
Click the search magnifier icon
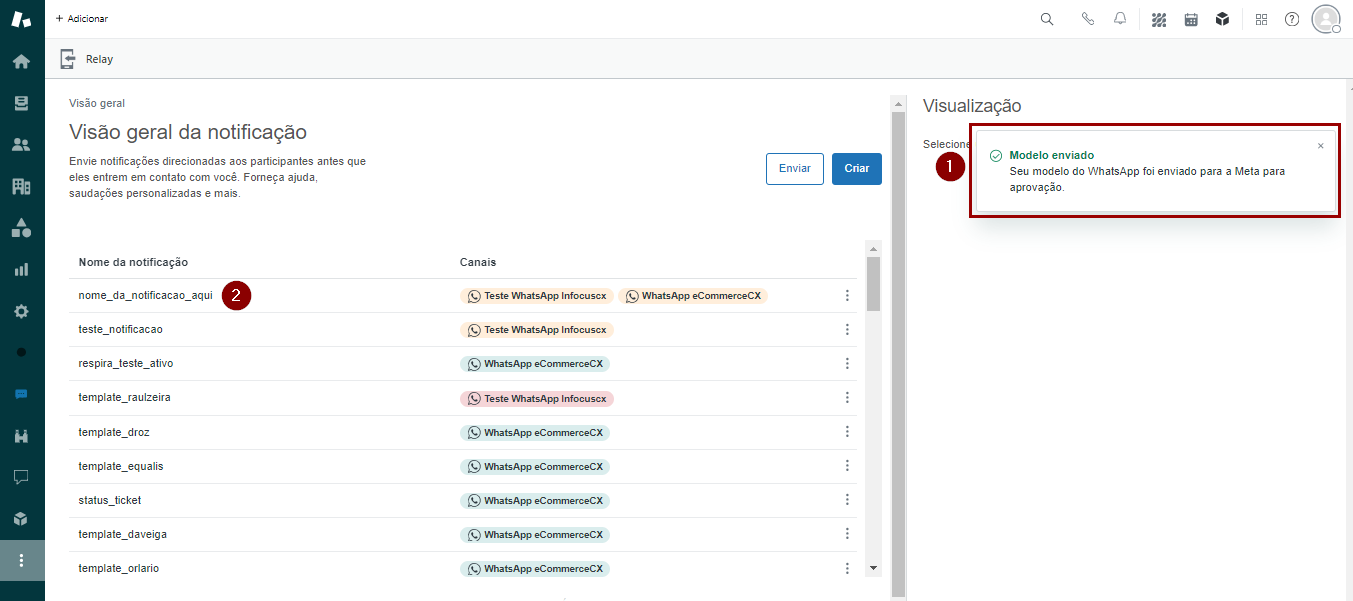[1047, 19]
